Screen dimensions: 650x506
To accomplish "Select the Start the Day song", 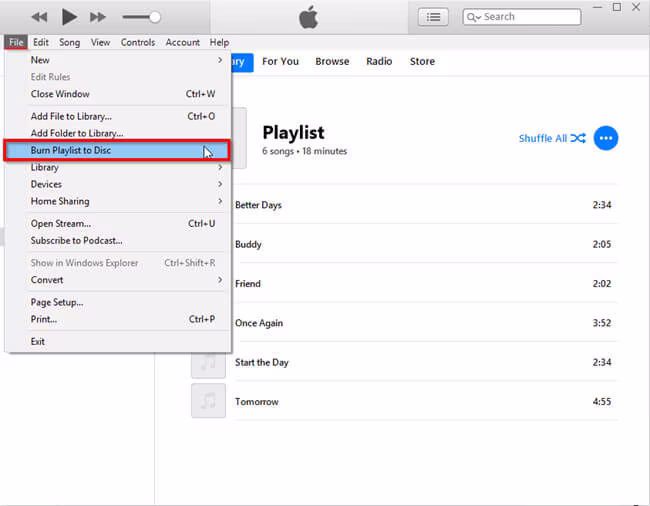I will pyautogui.click(x=404, y=362).
